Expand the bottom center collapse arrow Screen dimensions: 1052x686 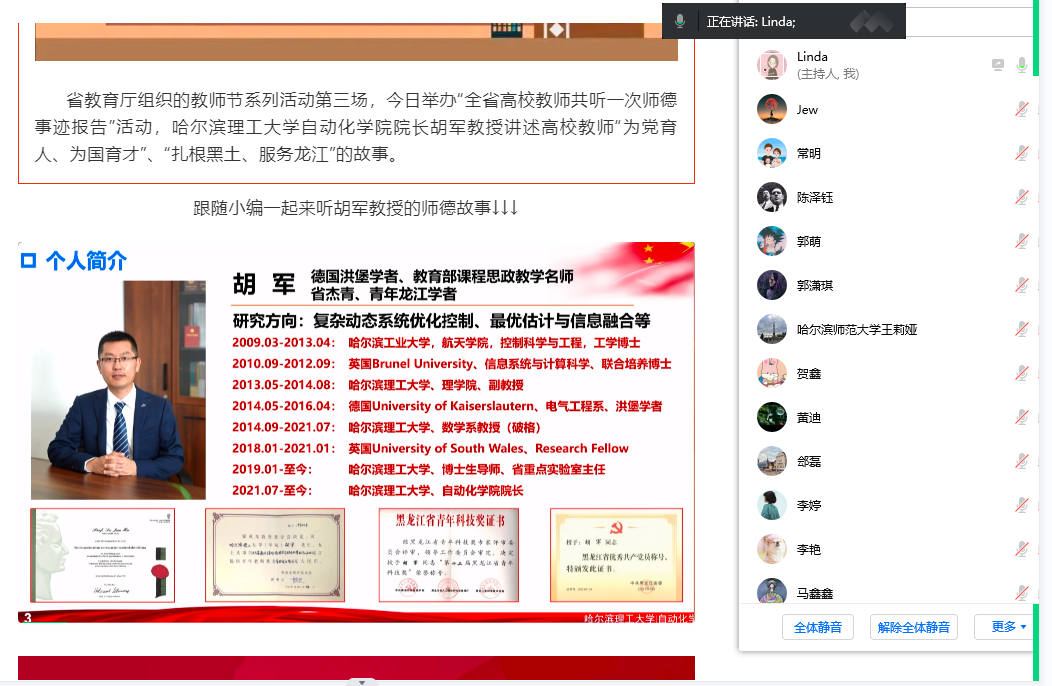click(x=361, y=681)
